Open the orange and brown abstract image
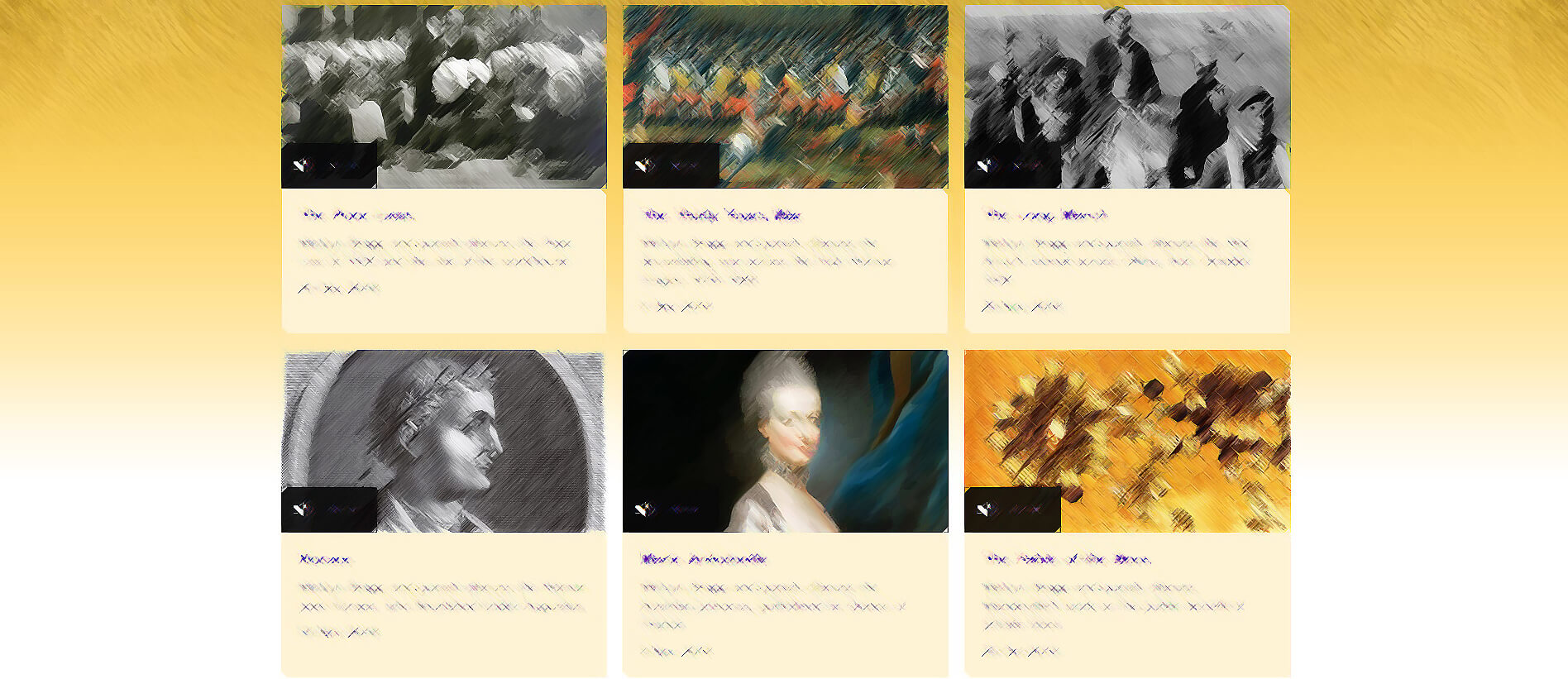Image resolution: width=1568 pixels, height=679 pixels. coord(1127,441)
